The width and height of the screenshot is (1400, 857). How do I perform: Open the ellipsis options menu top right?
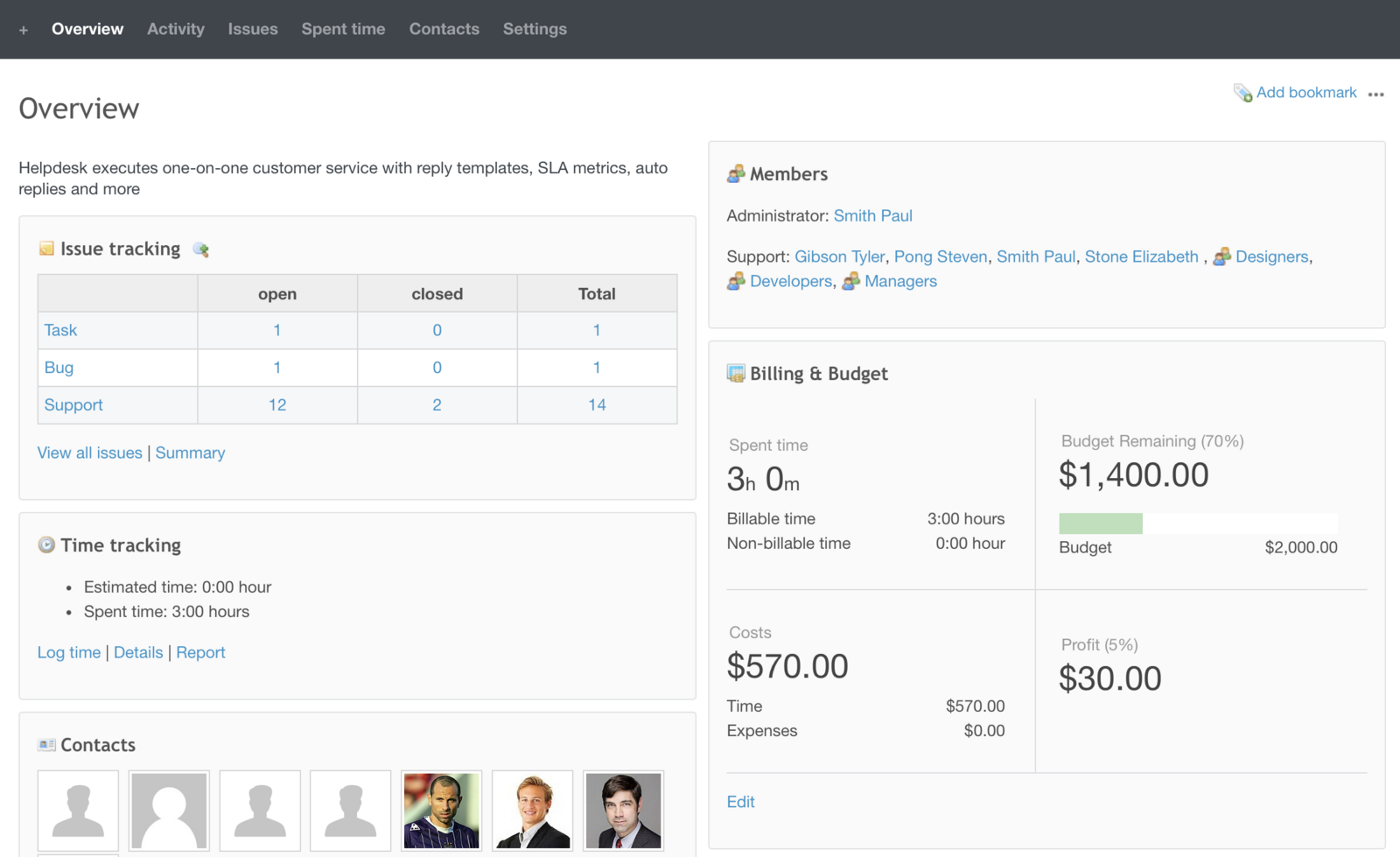(x=1376, y=94)
